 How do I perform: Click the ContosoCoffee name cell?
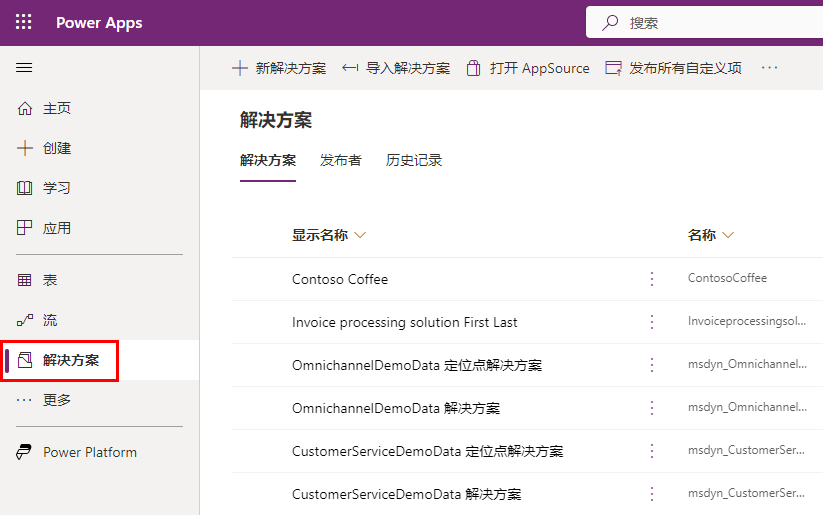click(x=727, y=278)
